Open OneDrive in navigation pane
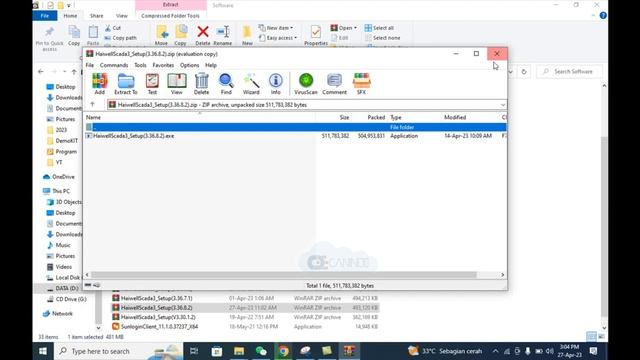Viewport: 640px width, 360px height. (59, 177)
